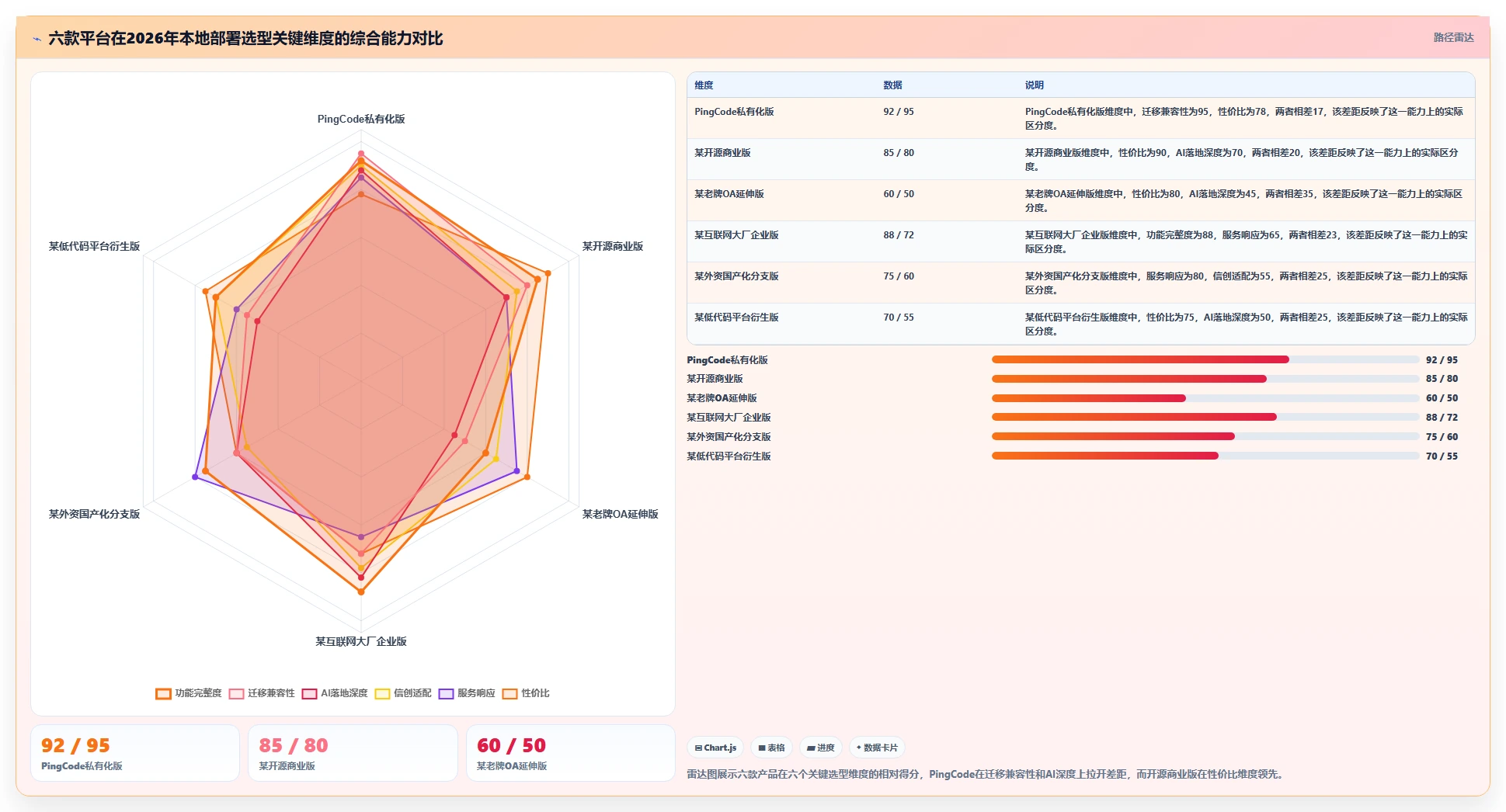Click the PingCode私有化版 radar axis label

361,119
